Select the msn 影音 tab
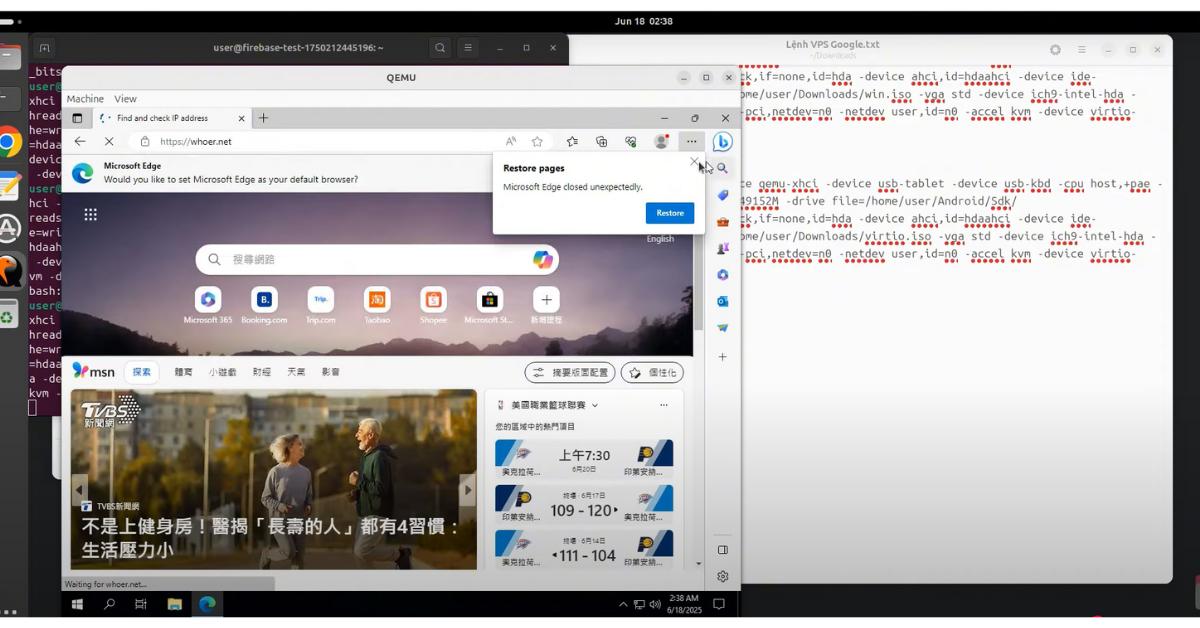The width and height of the screenshot is (1200, 628). point(330,372)
